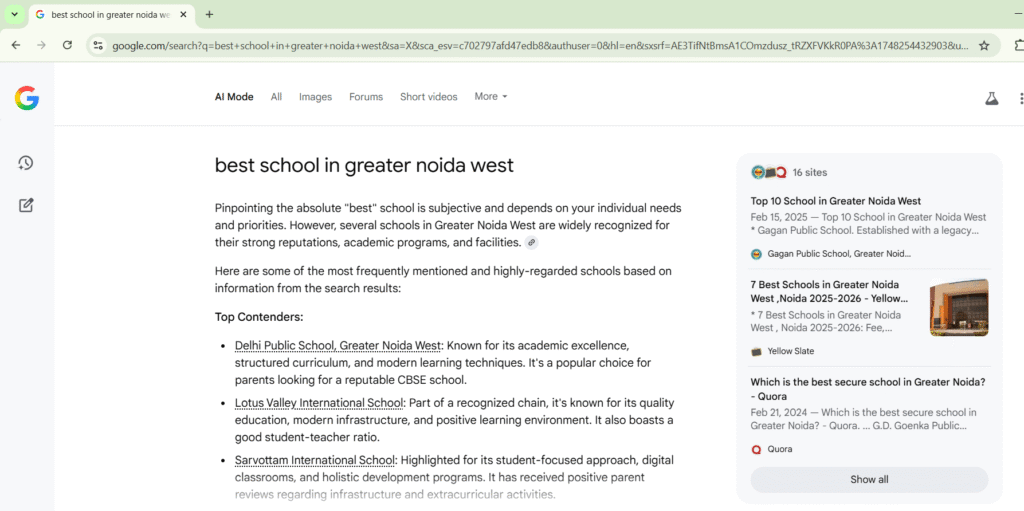Viewport: 1024px width, 511px height.
Task: Click the Google logo
Action: pos(27,99)
